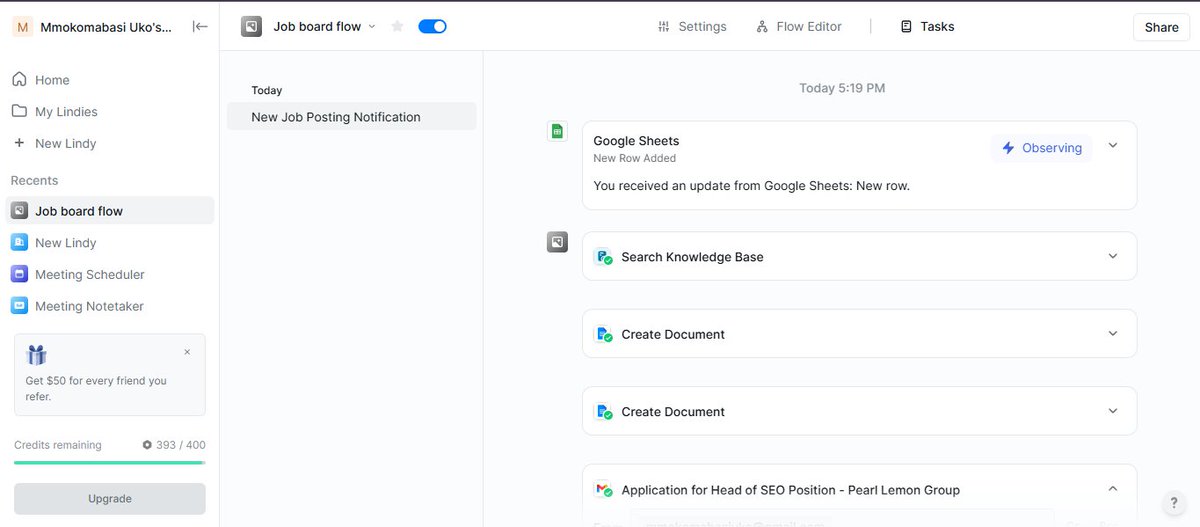Switch to the Tasks tab
The width and height of the screenshot is (1200, 527).
click(x=927, y=27)
